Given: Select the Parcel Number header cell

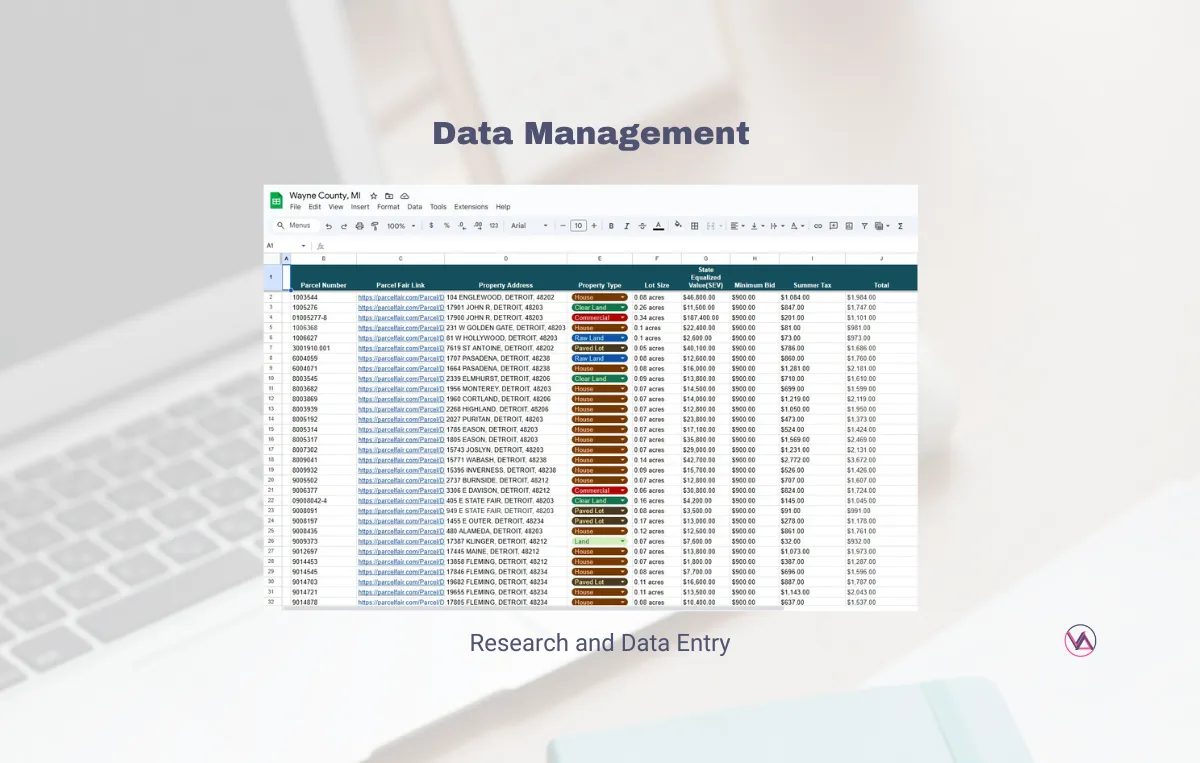Looking at the screenshot, I should [323, 278].
